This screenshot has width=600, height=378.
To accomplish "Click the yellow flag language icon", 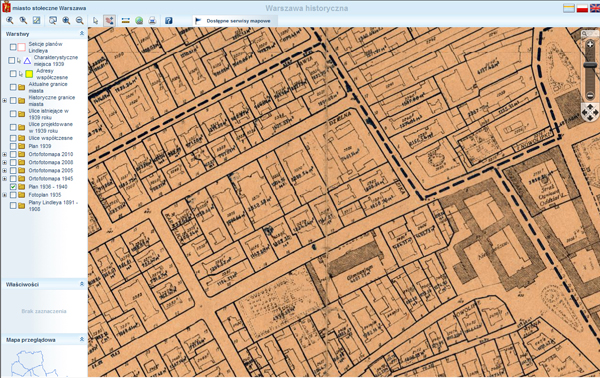I will (x=569, y=8).
